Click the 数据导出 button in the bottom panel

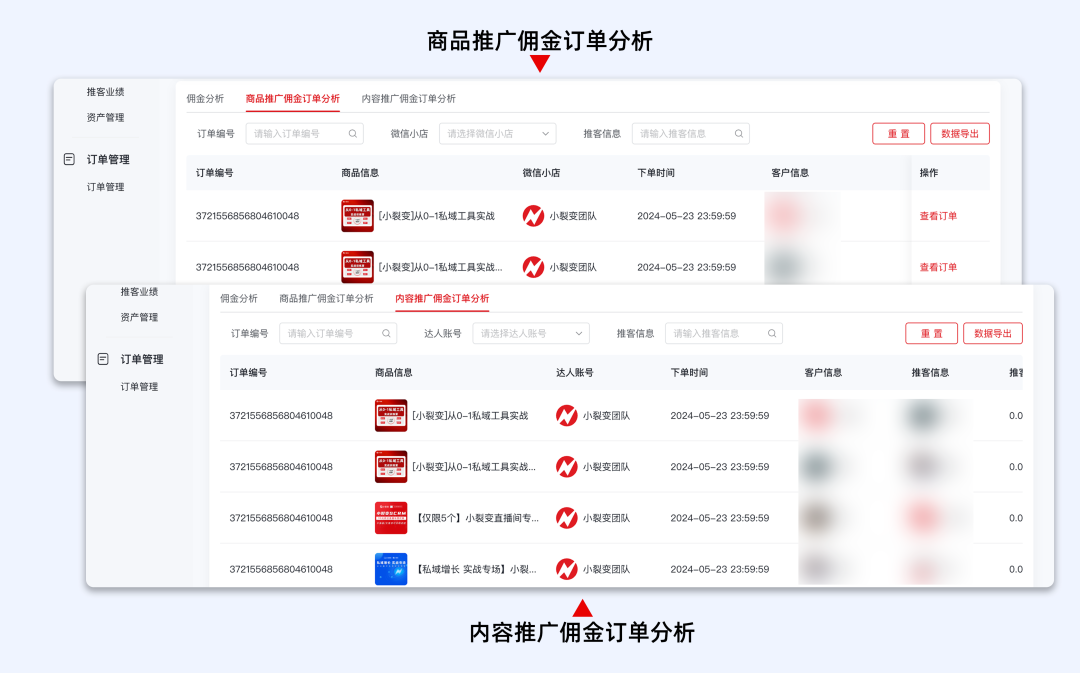992,333
